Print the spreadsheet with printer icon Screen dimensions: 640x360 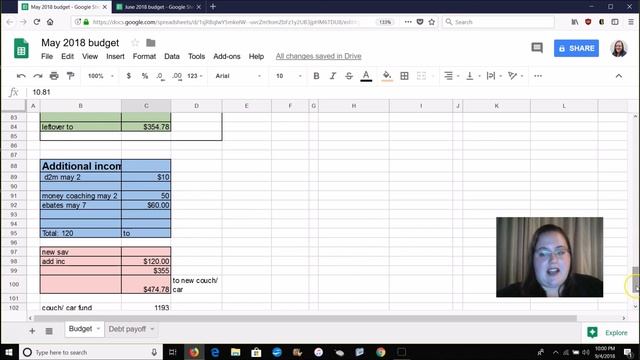pyautogui.click(x=54, y=76)
